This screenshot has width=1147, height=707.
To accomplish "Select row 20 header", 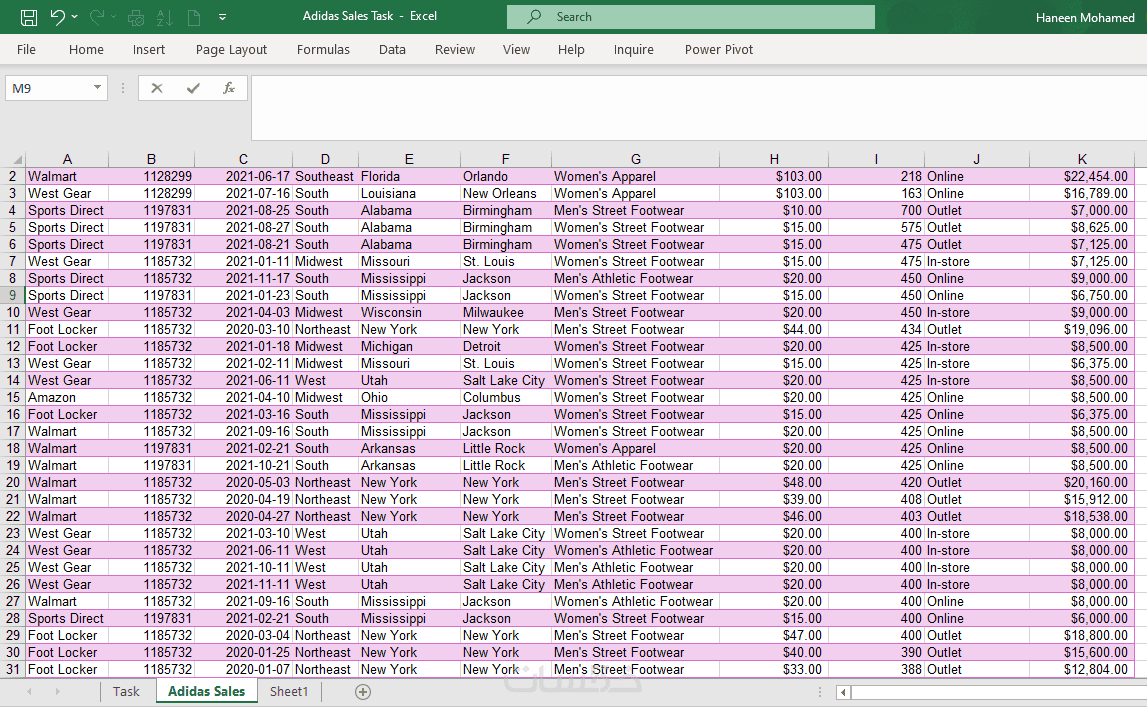I will point(12,483).
